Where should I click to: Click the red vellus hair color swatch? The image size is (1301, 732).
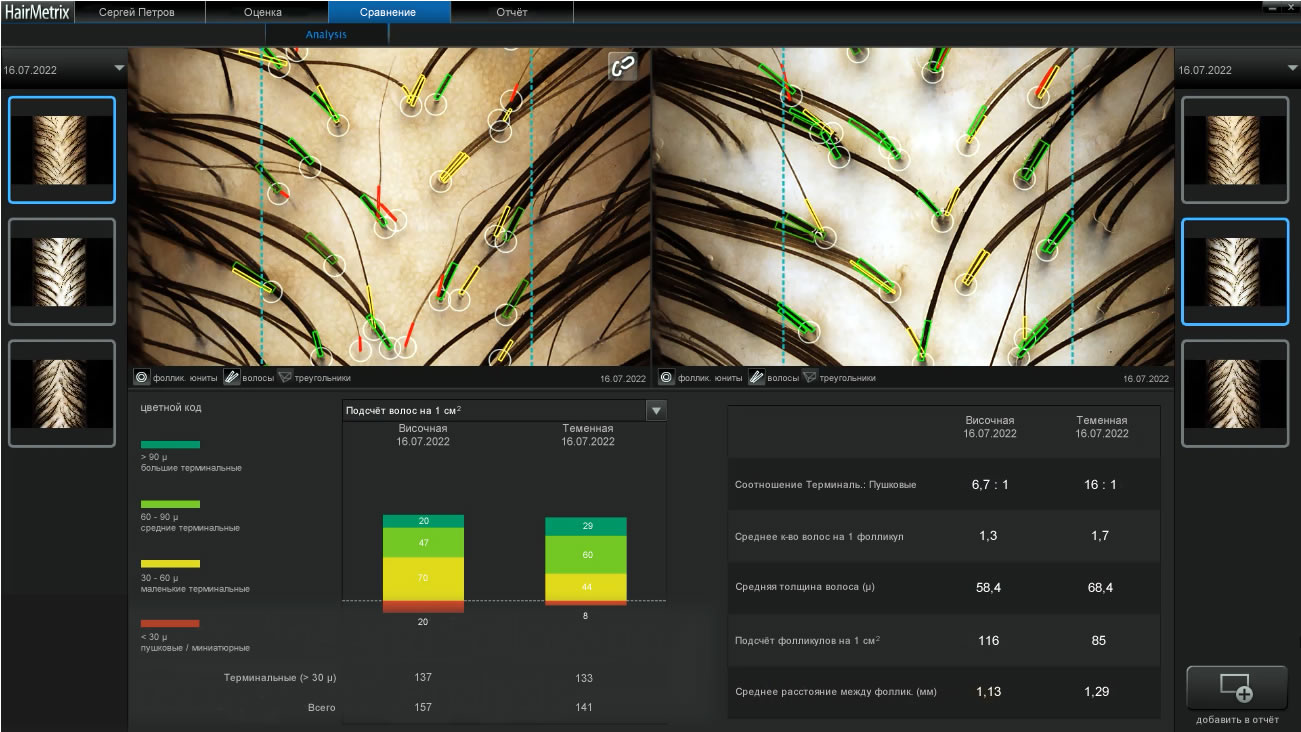point(170,623)
